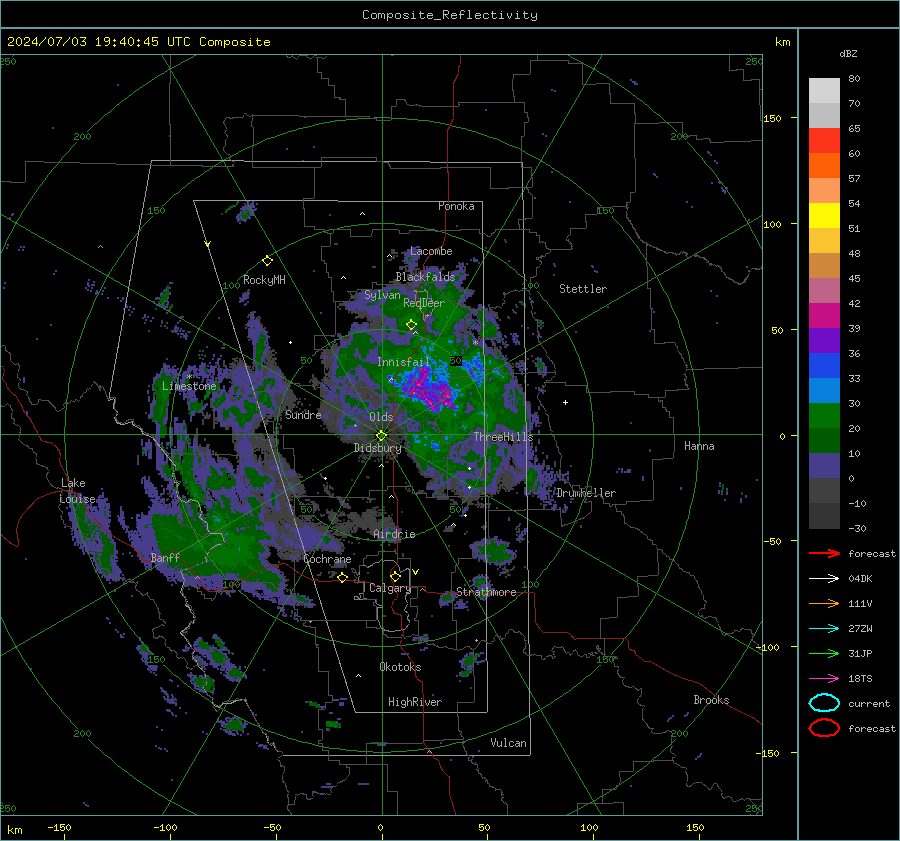This screenshot has height=841, width=900.
Task: Click the 100 tick label on bottom axis
Action: (x=589, y=827)
